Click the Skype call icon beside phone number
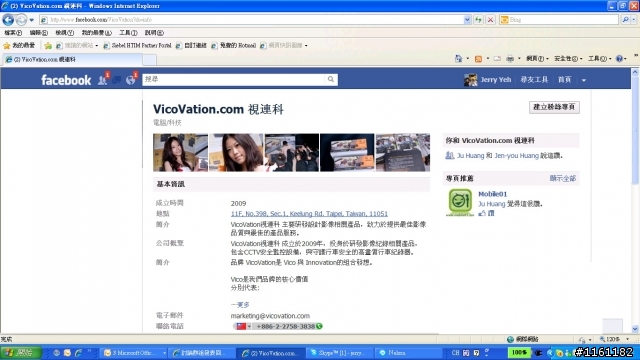The width and height of the screenshot is (640, 360). pyautogui.click(x=319, y=326)
